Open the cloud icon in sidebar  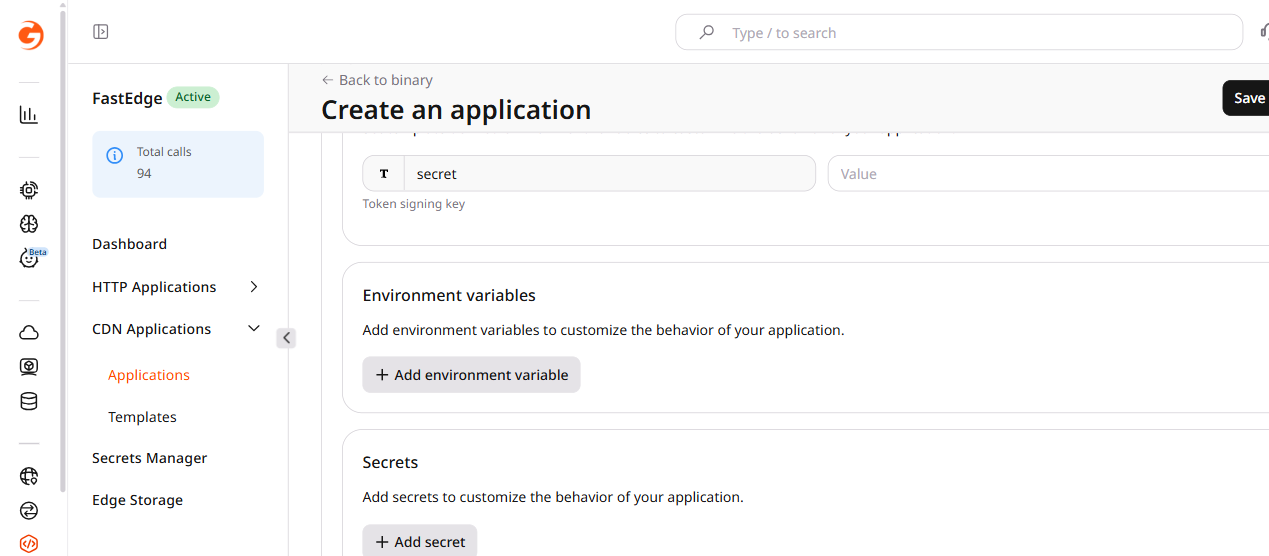pos(29,333)
